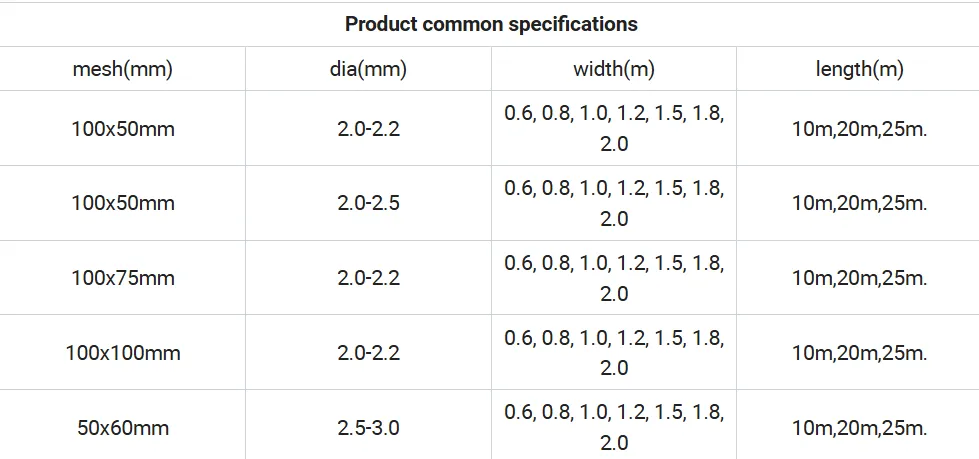Click the length(m) column header
Screen dimensions: 979x459
(858, 69)
